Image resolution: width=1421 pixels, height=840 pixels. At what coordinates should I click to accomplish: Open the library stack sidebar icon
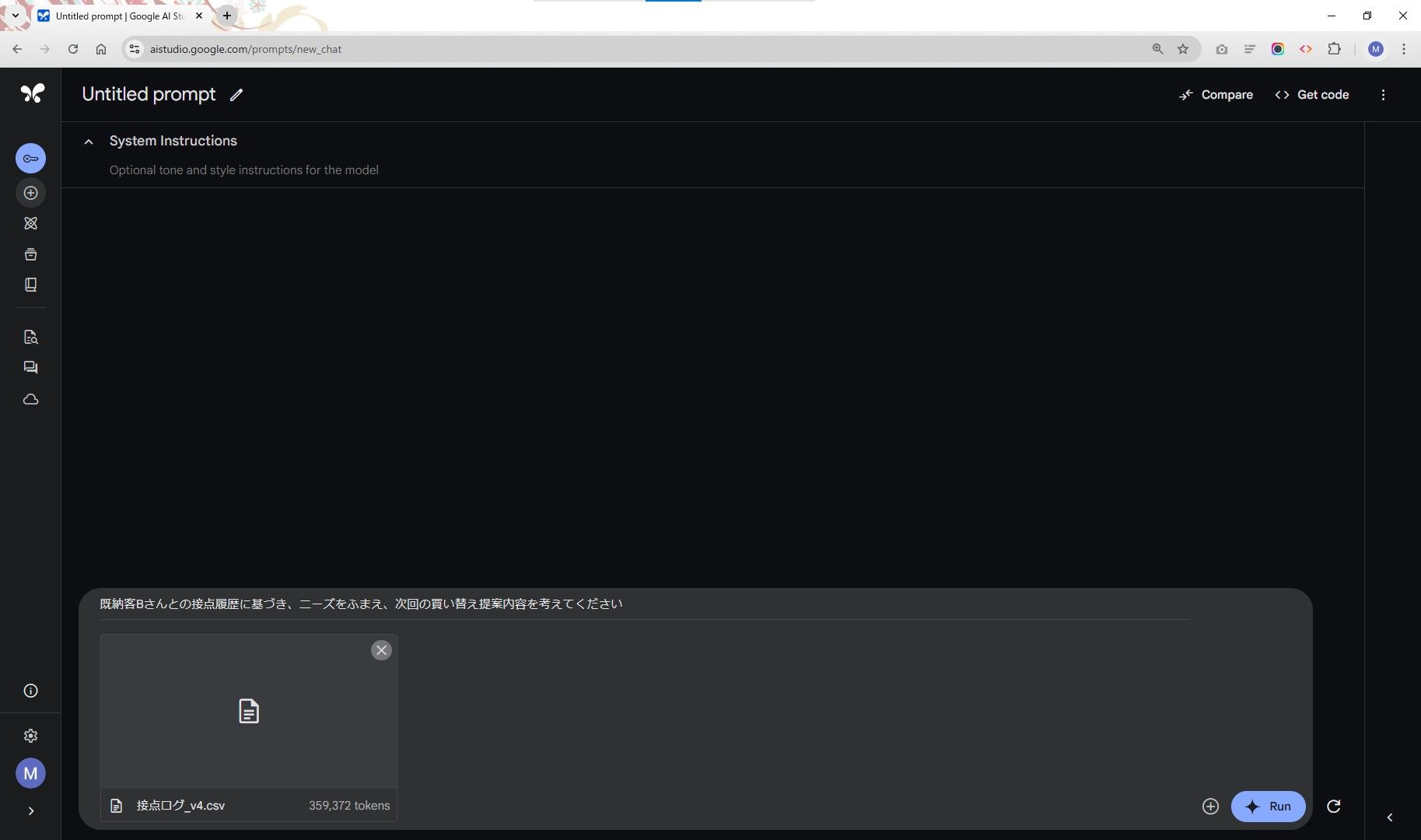point(30,254)
